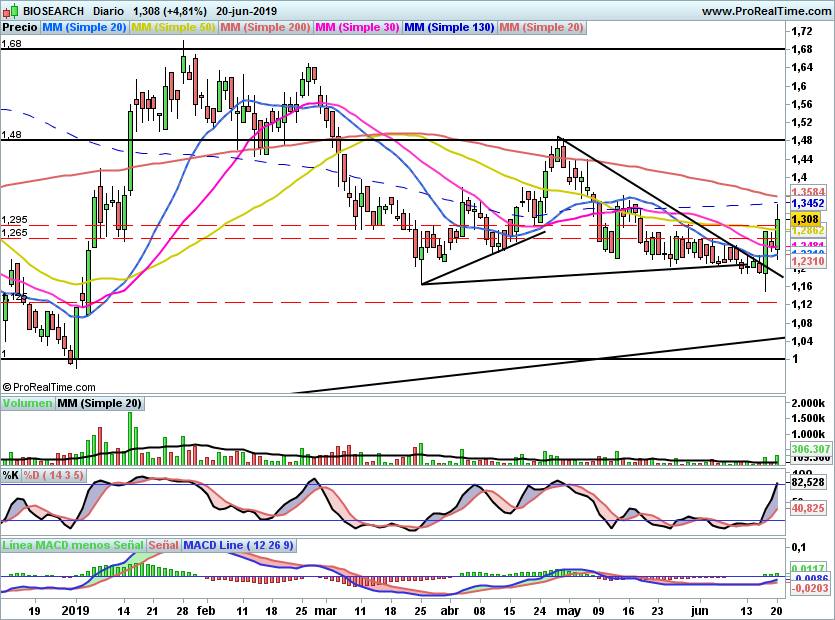The height and width of the screenshot is (620, 835).
Task: Select the %K stochastic label
Action: 11,475
